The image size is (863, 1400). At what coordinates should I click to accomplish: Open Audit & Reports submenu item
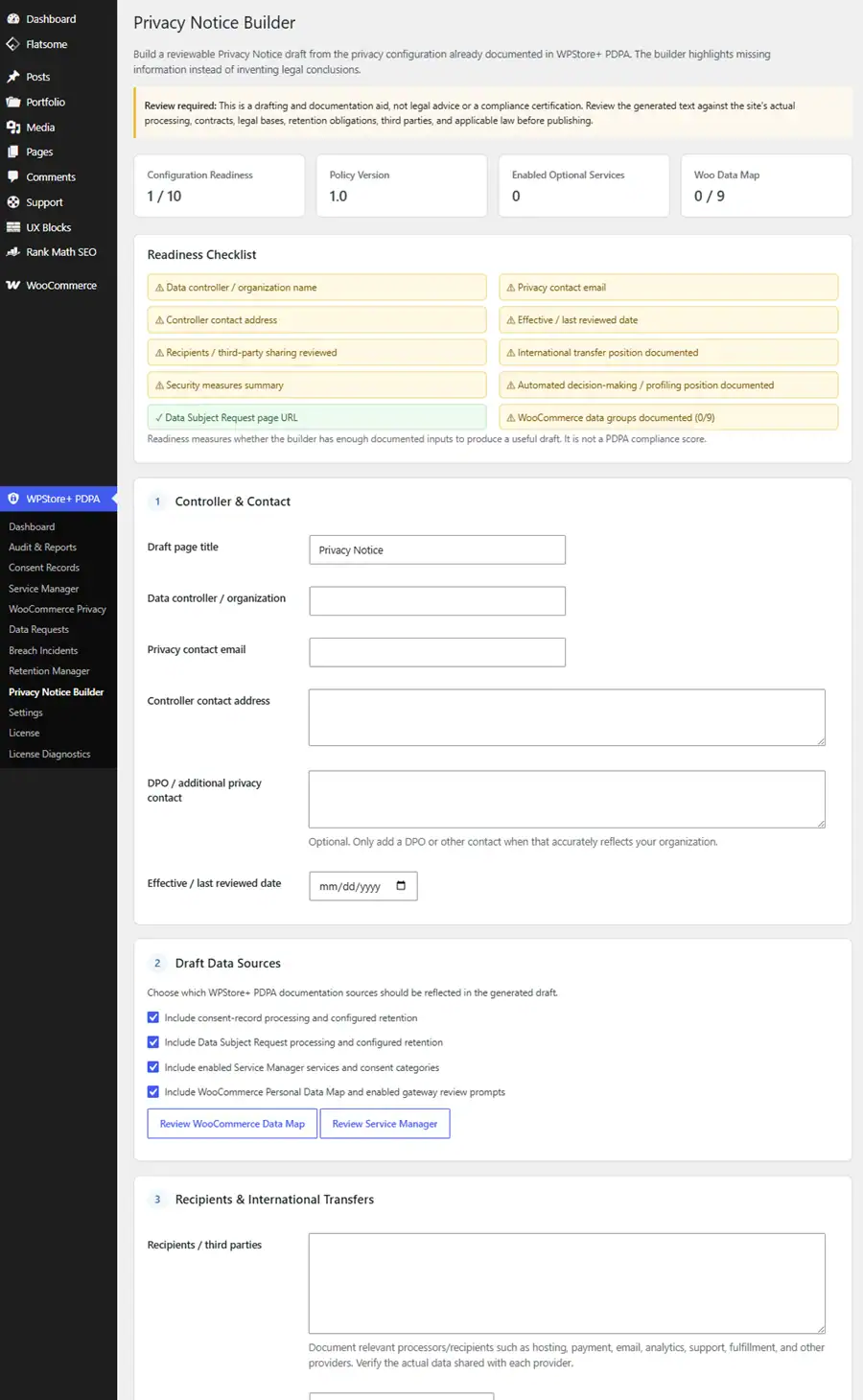click(42, 548)
